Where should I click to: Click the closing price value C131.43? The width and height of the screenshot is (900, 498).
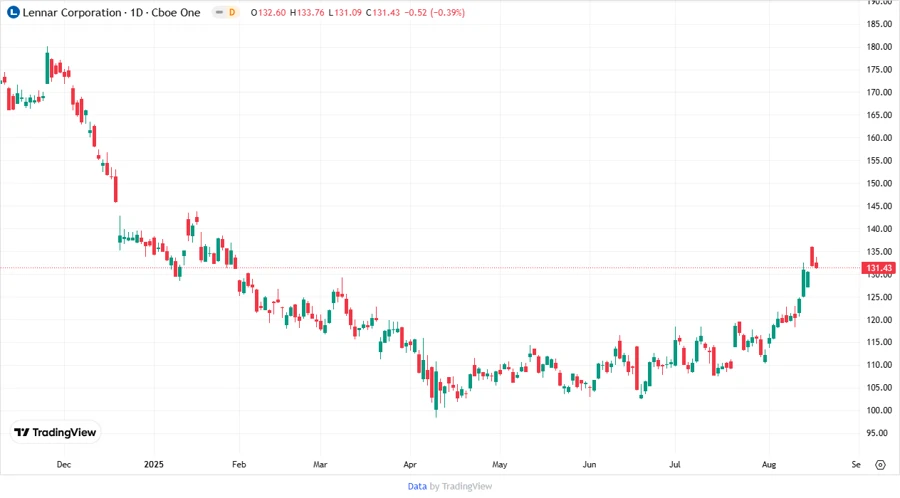click(x=384, y=12)
